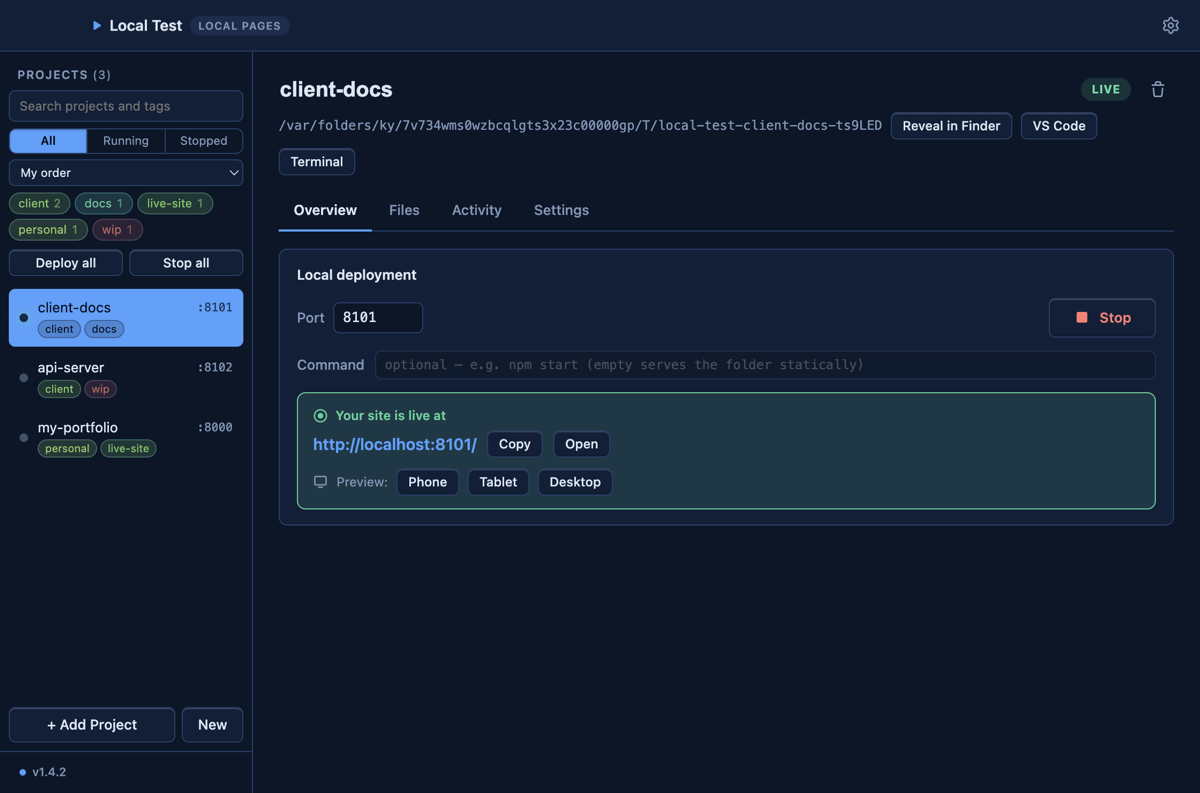Open the My order sort dropdown

click(126, 173)
